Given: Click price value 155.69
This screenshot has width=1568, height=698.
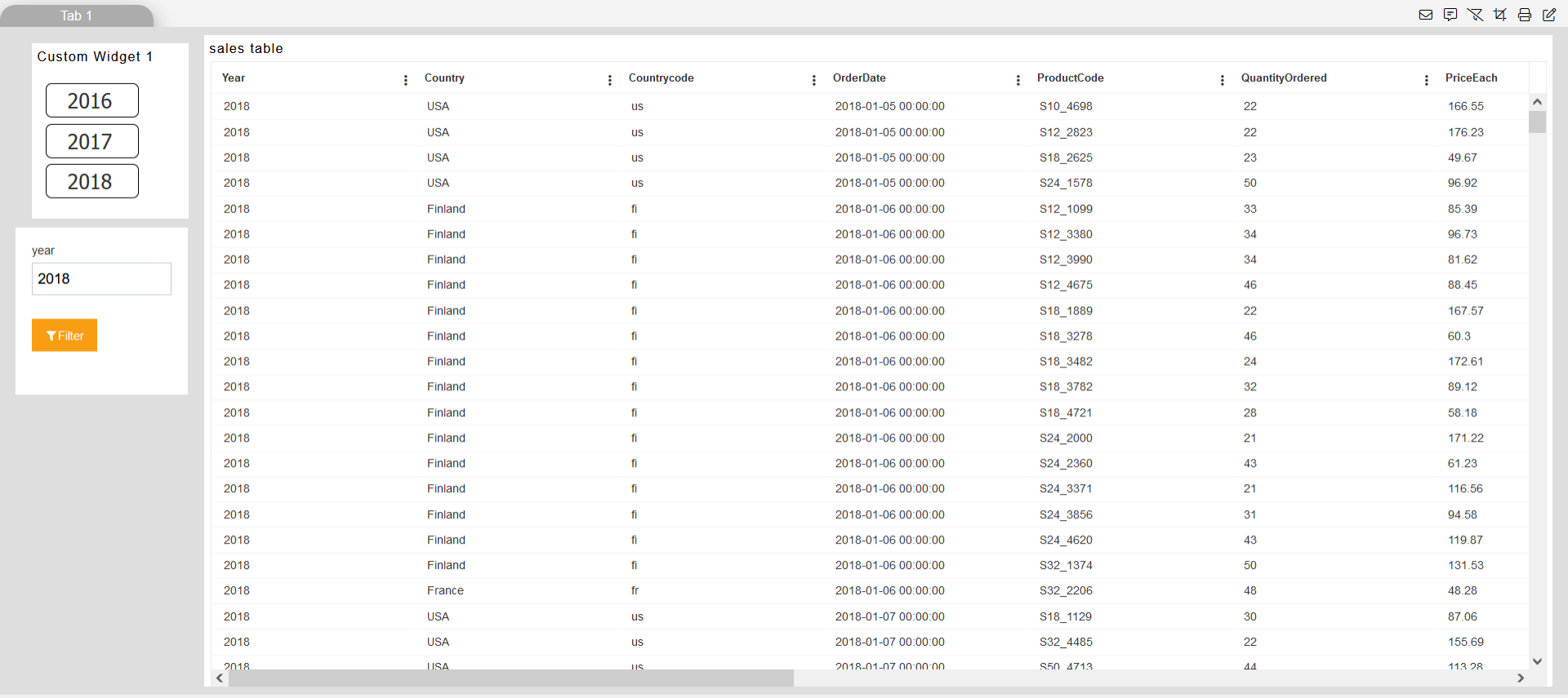Looking at the screenshot, I should point(1466,642).
